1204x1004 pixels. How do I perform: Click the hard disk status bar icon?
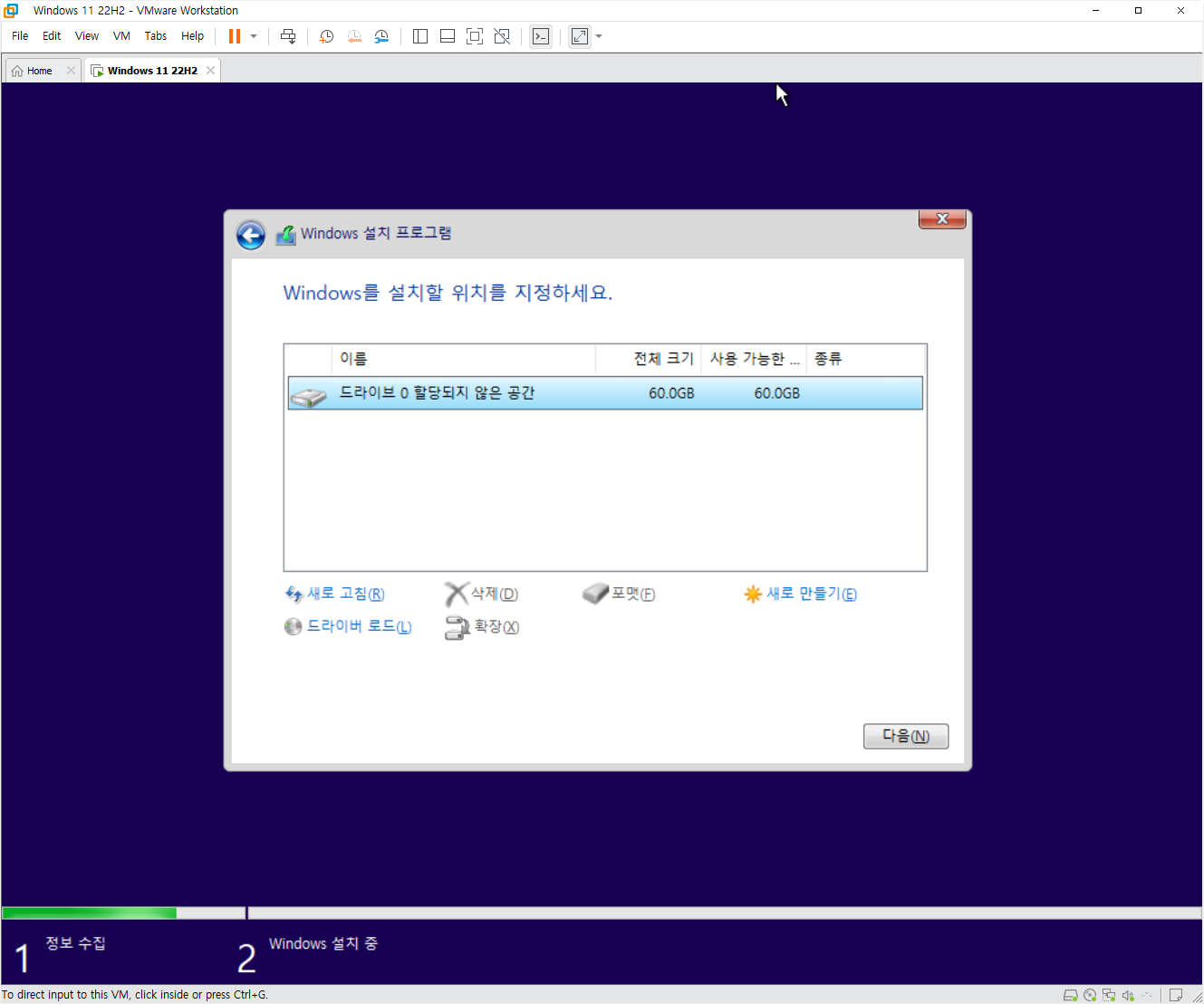click(1070, 995)
